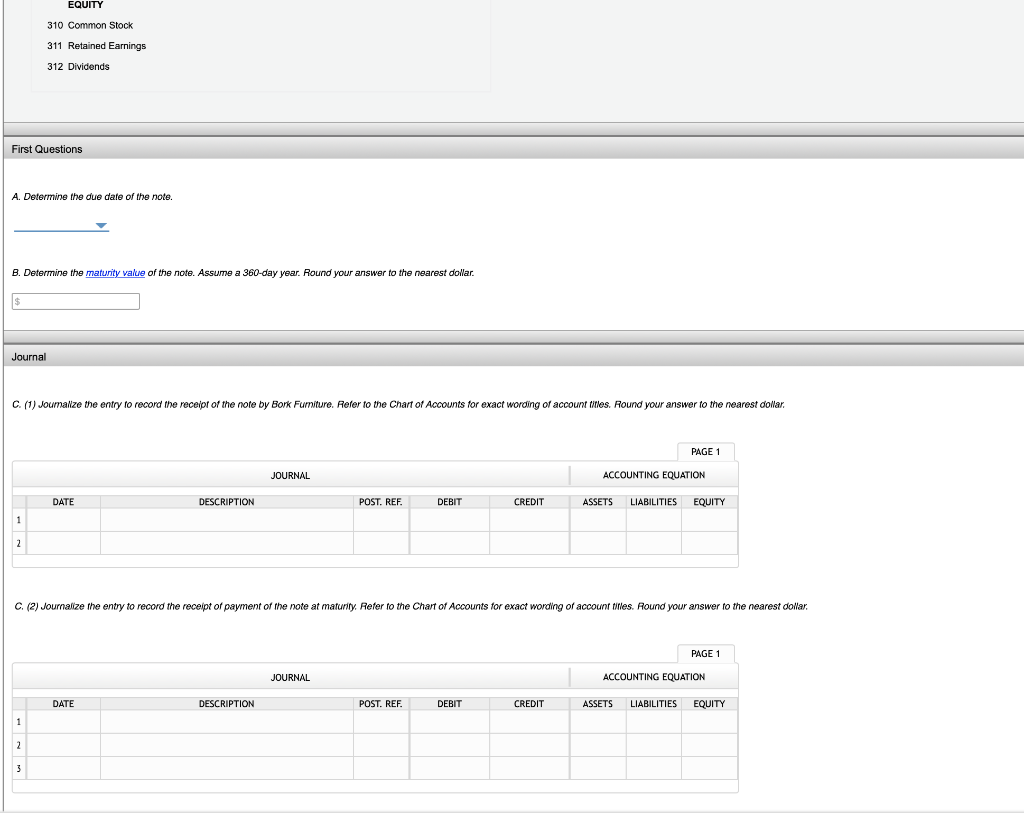Click second journal row 2 Assets cell
This screenshot has width=1024, height=813.
pos(598,745)
